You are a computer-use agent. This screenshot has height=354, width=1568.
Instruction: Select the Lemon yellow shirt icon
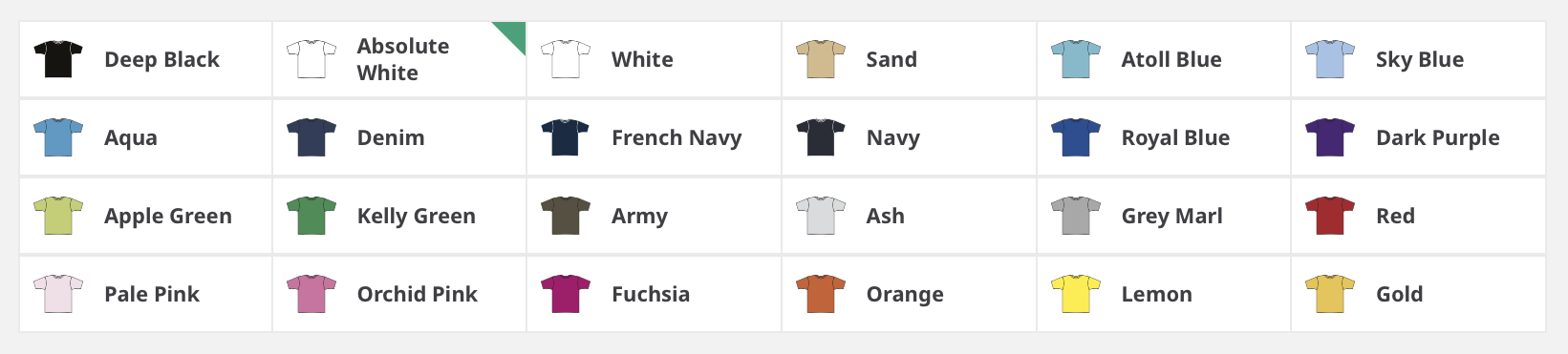coord(1075,294)
